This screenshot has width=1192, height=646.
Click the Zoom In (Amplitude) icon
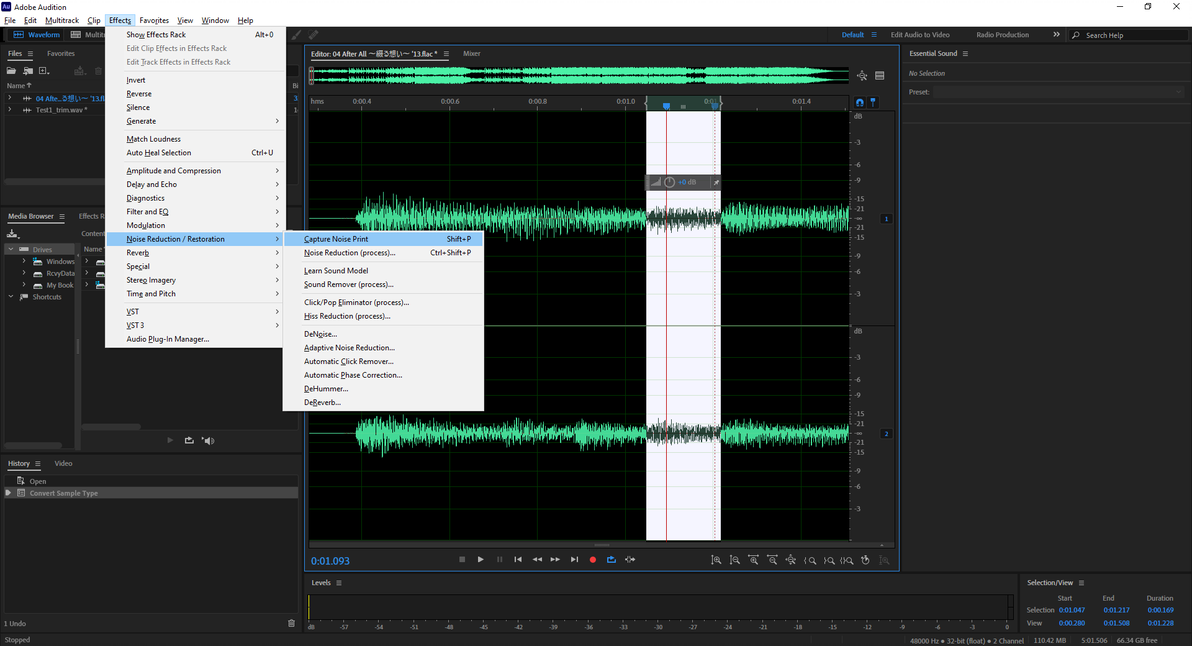pyautogui.click(x=715, y=560)
